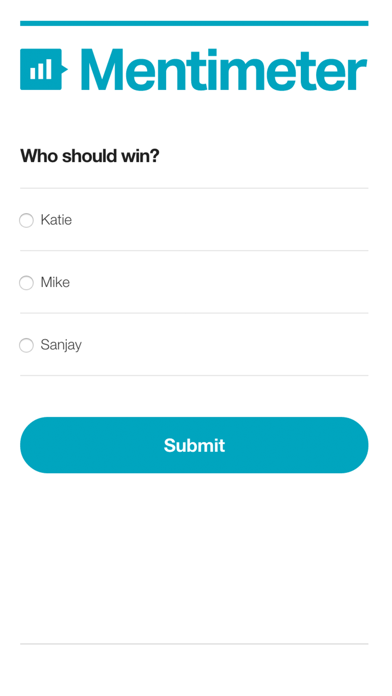Select the Sanjay radio button
Viewport: 392px width, 696px height.
[26, 345]
